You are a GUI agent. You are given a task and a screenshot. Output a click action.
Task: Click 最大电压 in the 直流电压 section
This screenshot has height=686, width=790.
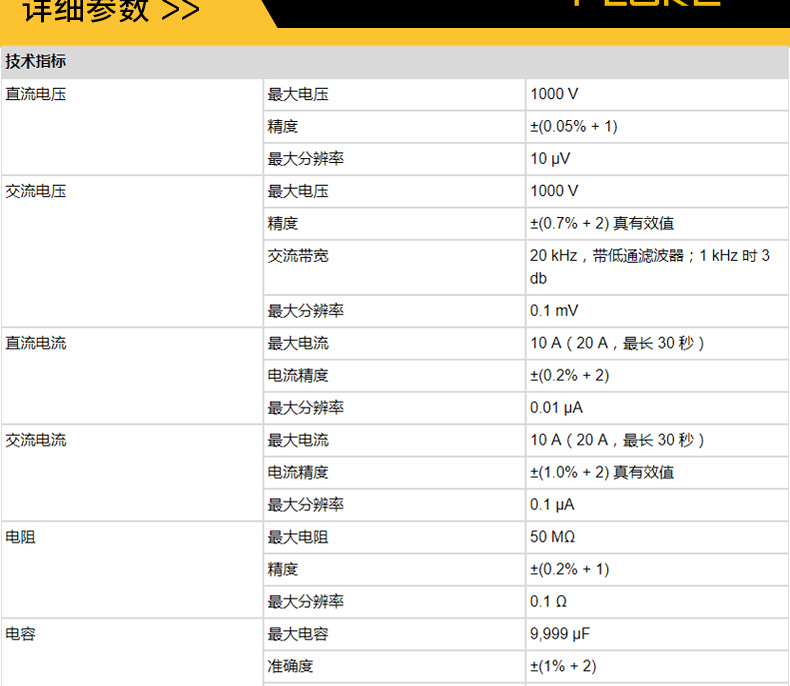click(298, 94)
